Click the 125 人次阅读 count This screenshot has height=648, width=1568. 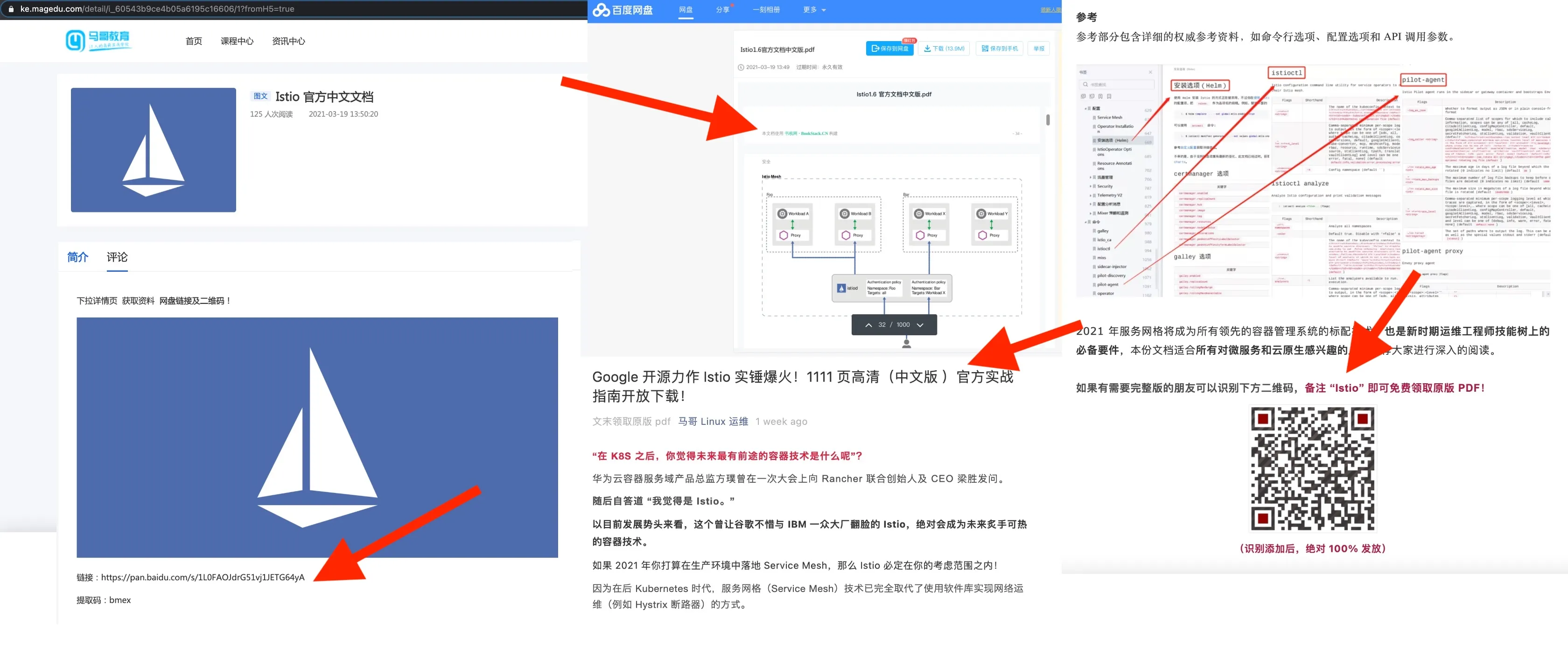coord(271,114)
